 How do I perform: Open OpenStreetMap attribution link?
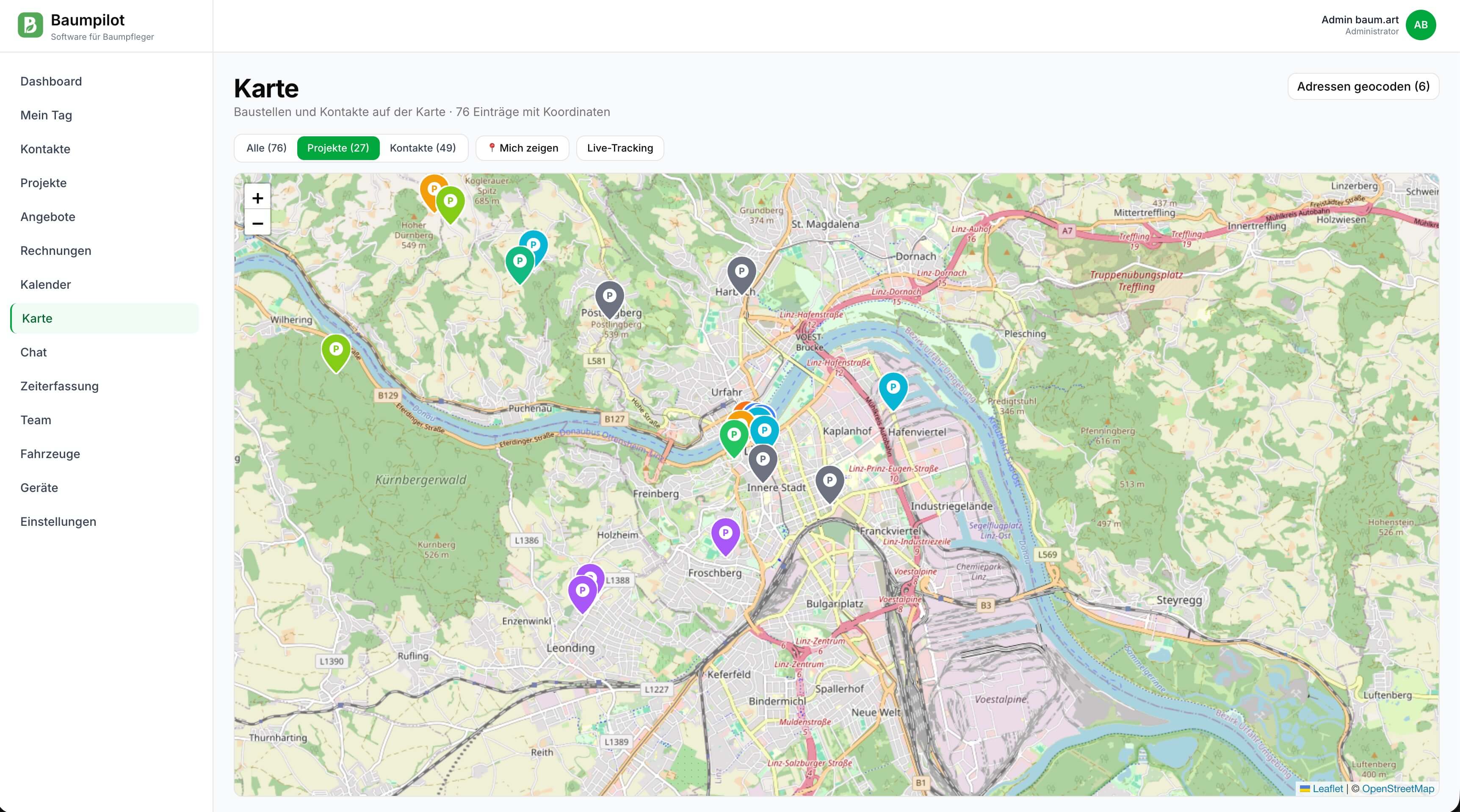click(1398, 788)
